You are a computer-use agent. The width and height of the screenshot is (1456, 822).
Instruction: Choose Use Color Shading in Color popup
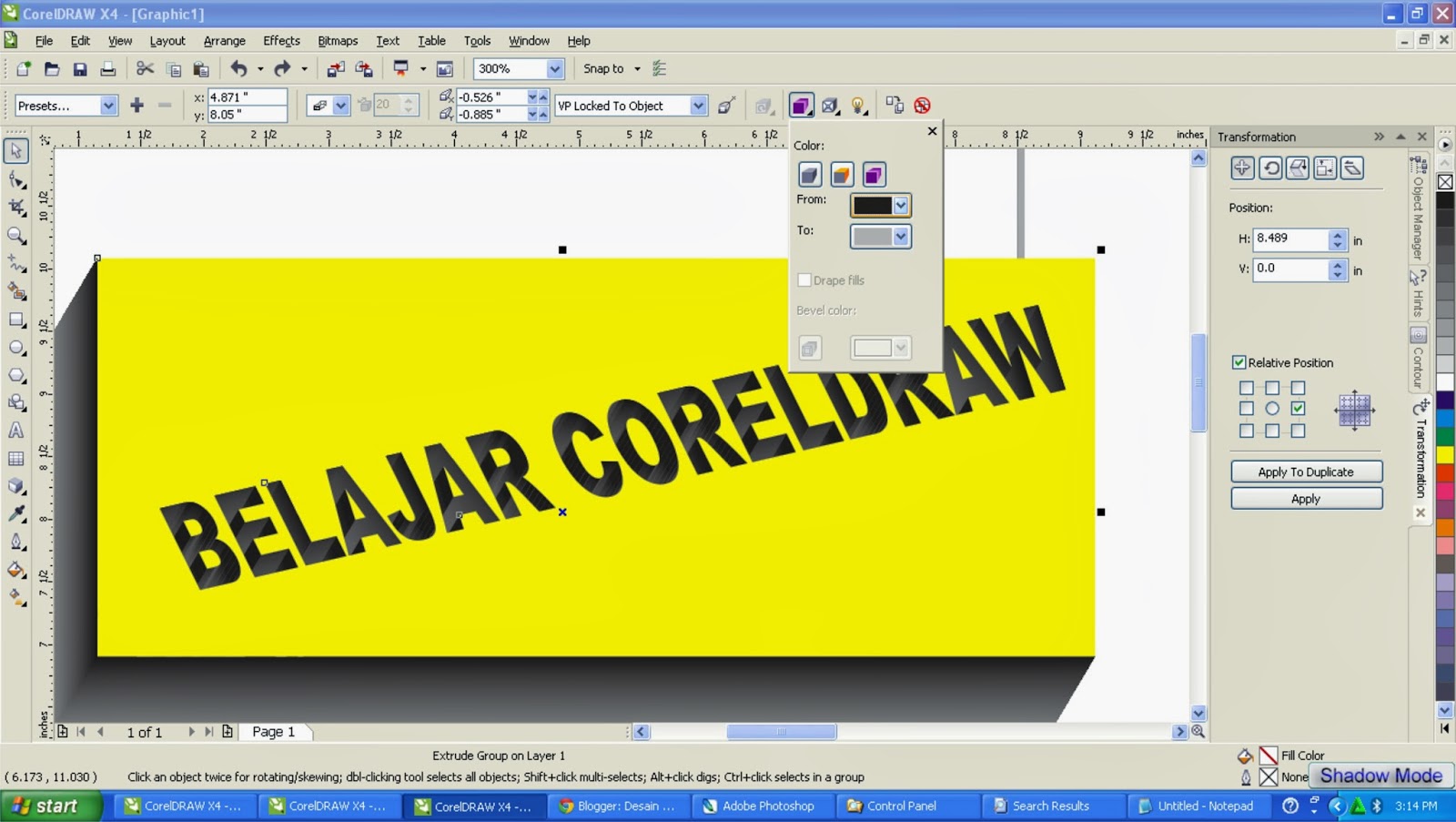click(x=874, y=174)
